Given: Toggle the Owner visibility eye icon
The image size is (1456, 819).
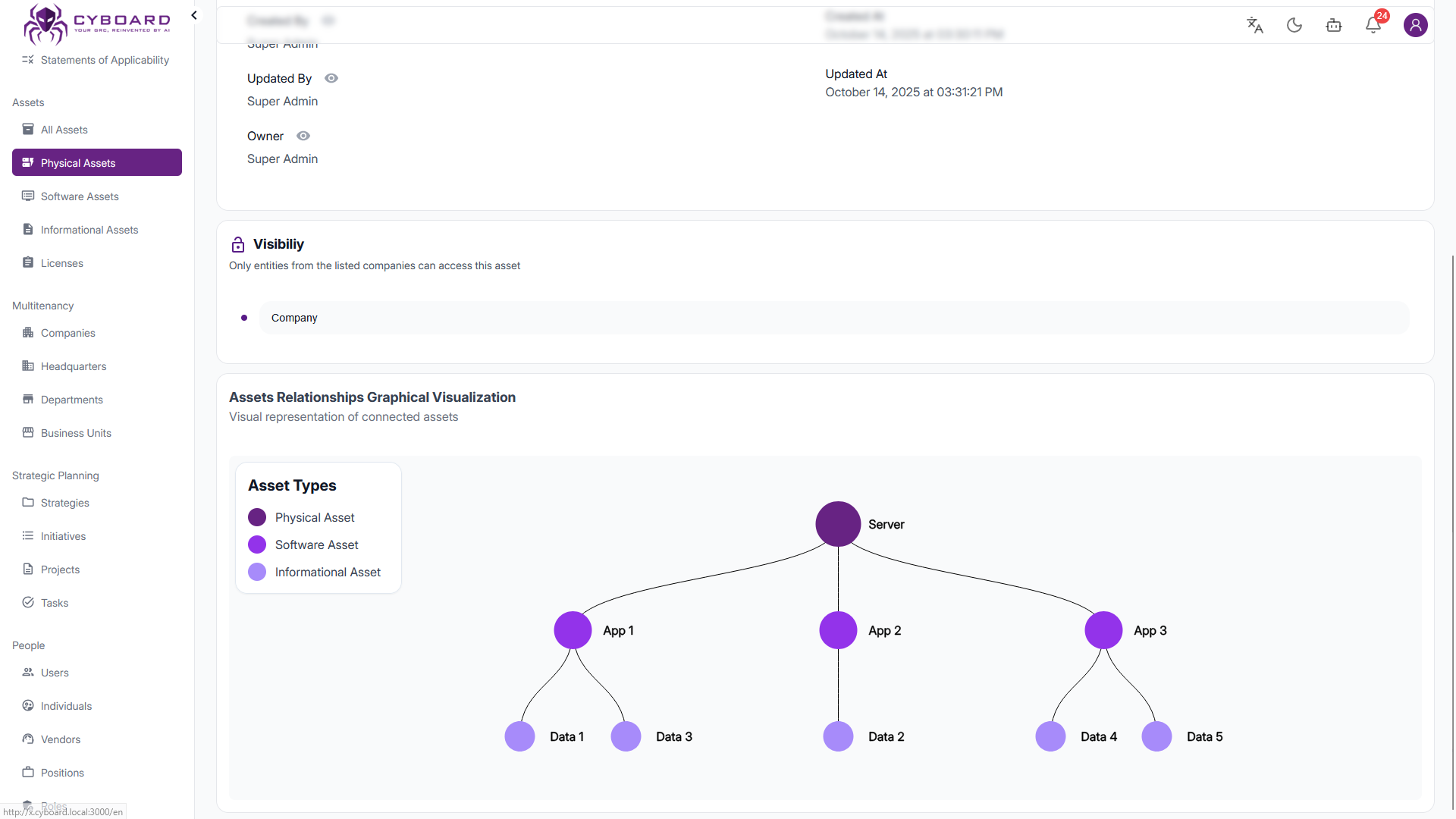Looking at the screenshot, I should (x=303, y=136).
